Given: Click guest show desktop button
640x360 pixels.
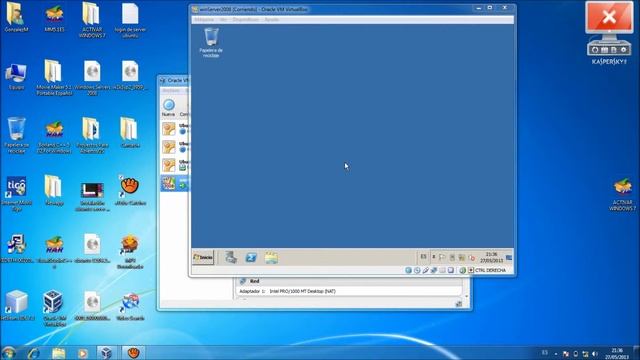Looking at the screenshot, I should point(509,258).
